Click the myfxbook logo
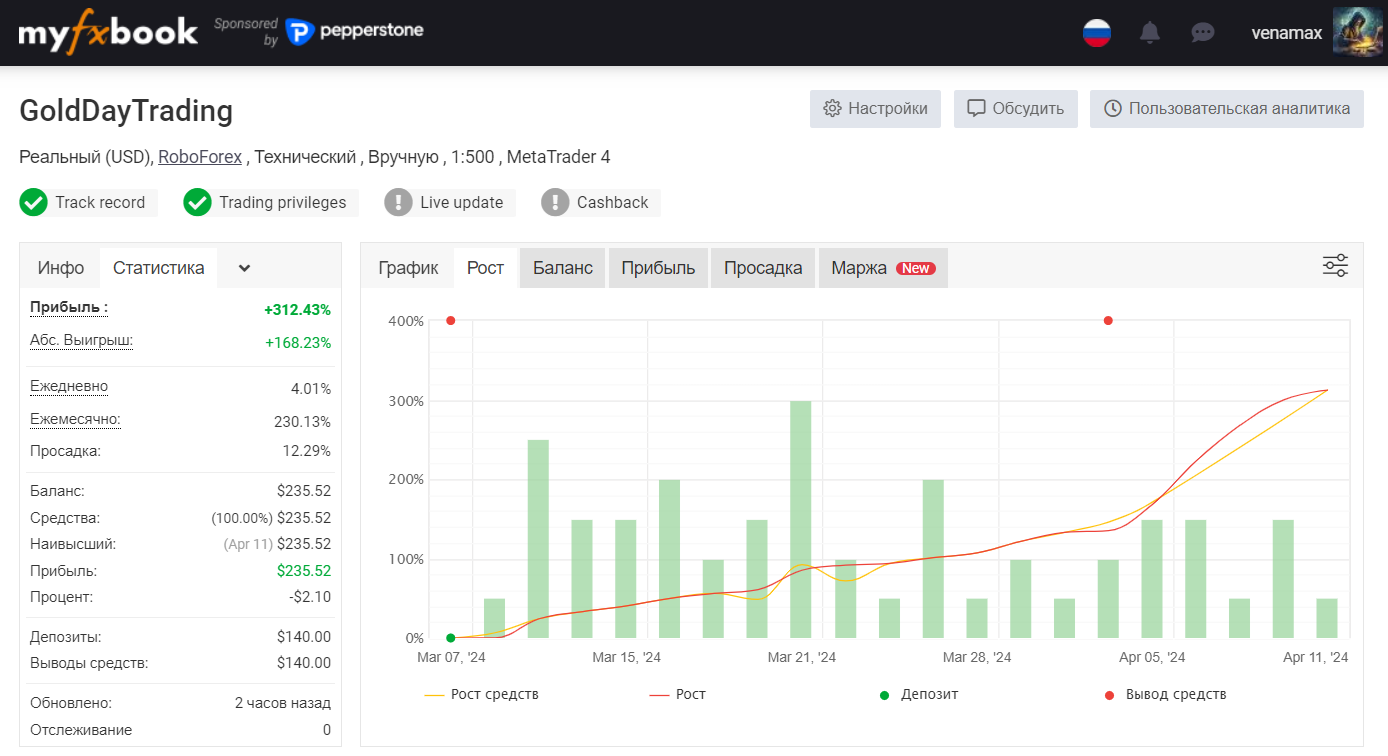Viewport: 1388px width, 756px height. click(108, 32)
